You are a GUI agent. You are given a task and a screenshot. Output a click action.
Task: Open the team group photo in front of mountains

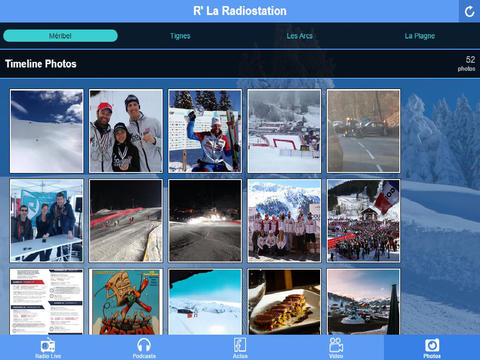284,221
